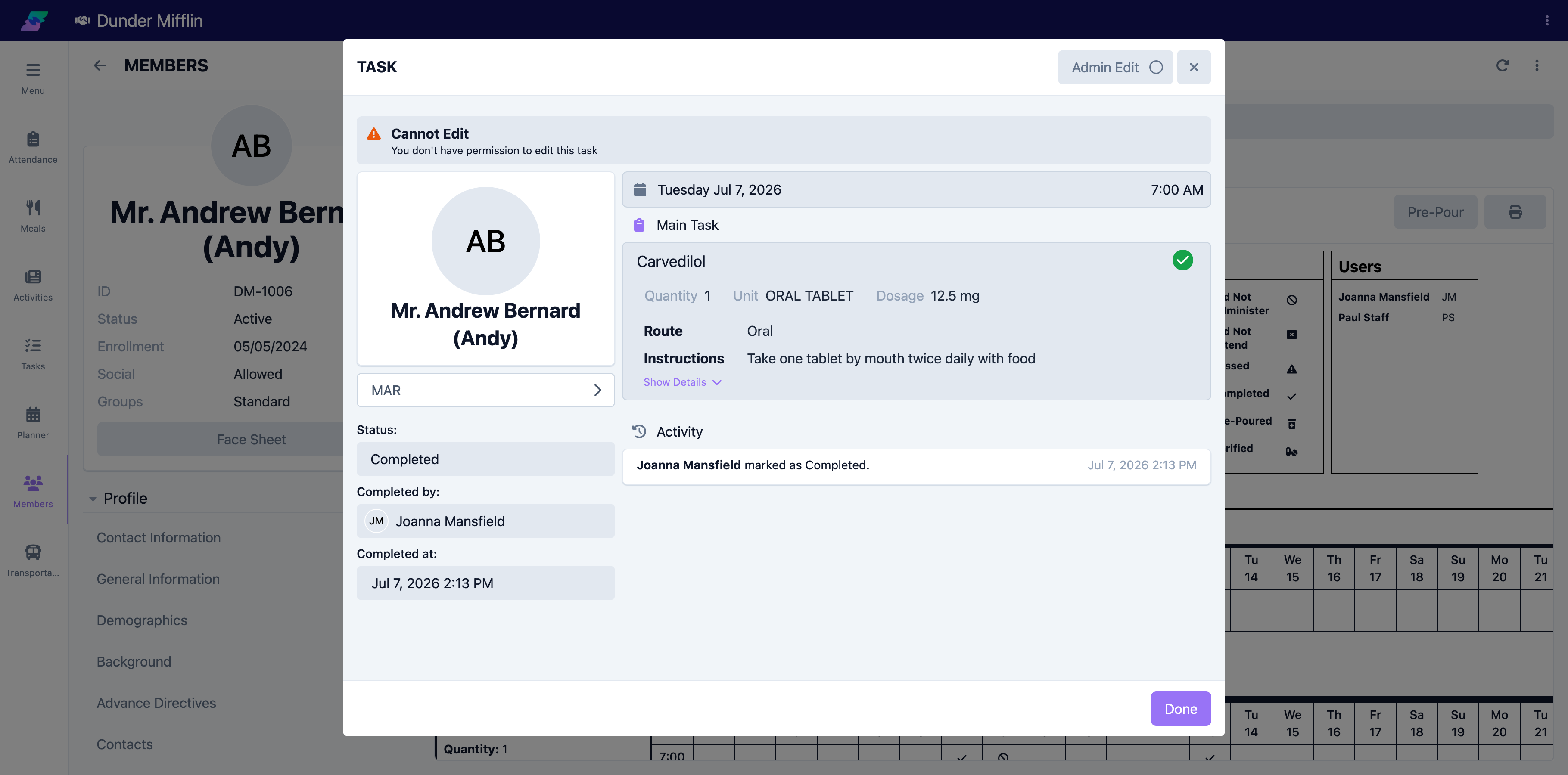
Task: Open Contact Information section
Action: [x=158, y=538]
